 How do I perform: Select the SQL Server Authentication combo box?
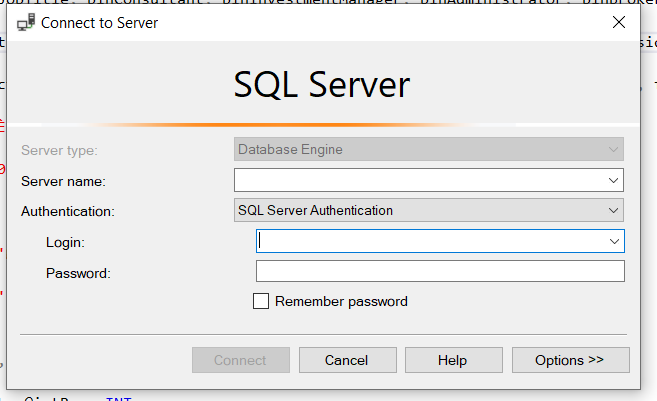click(429, 210)
